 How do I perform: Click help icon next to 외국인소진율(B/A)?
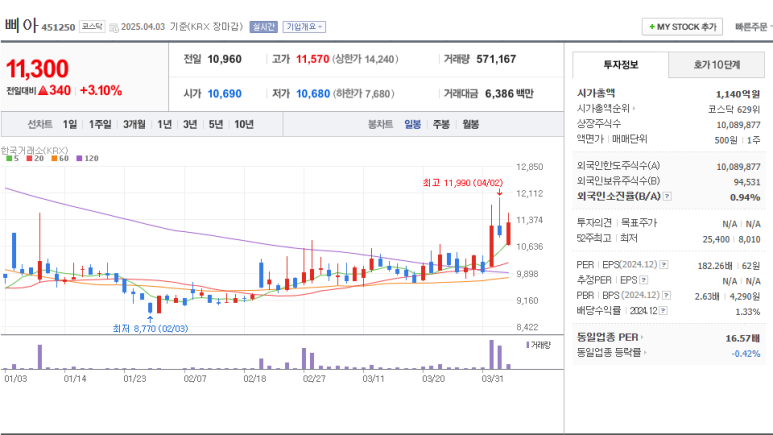point(667,196)
